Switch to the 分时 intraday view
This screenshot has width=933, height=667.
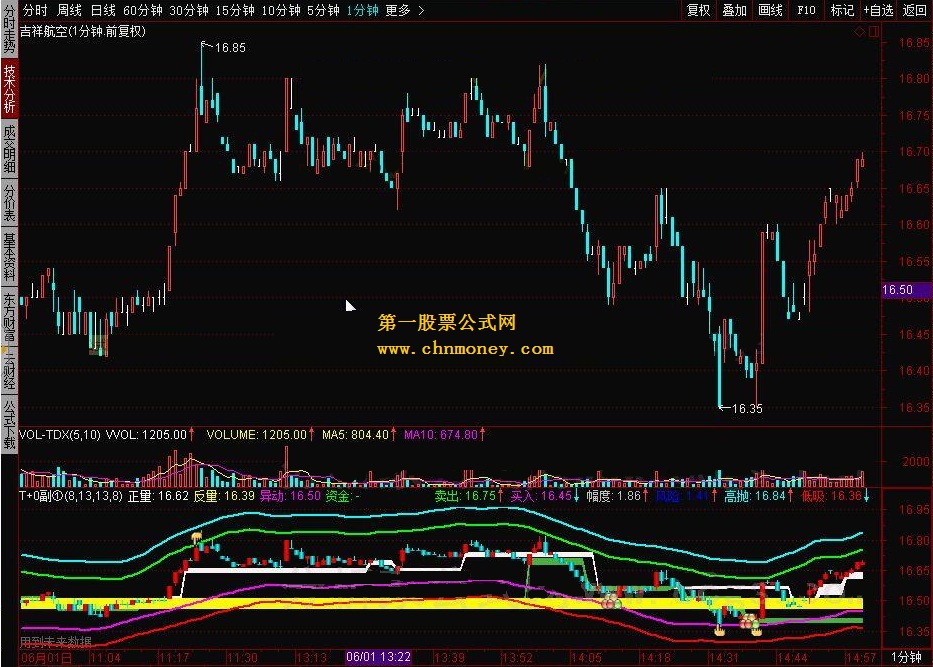point(35,10)
